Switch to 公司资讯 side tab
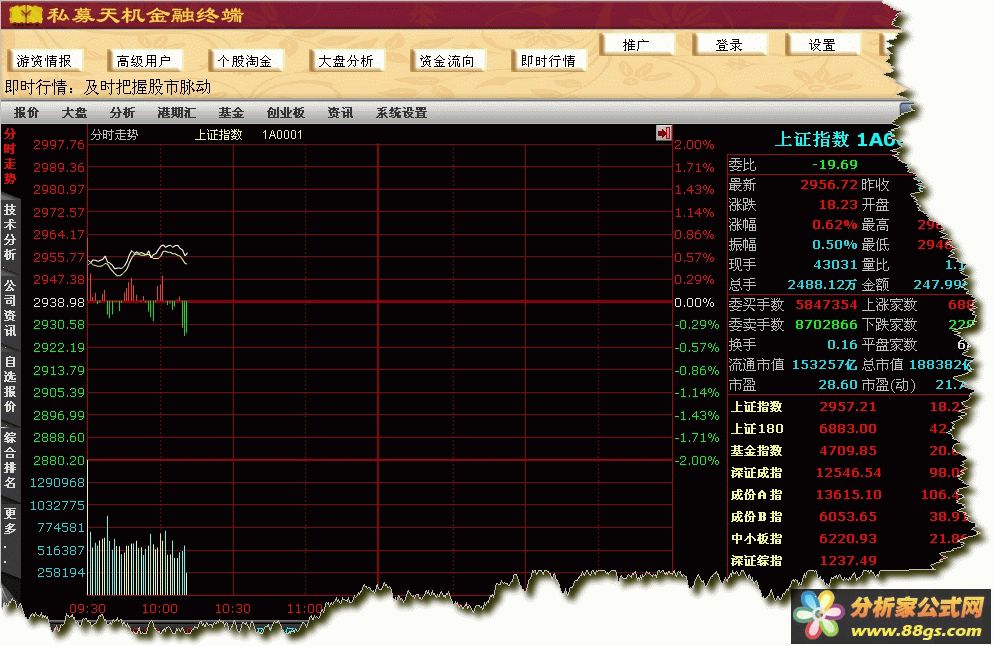 (9, 307)
